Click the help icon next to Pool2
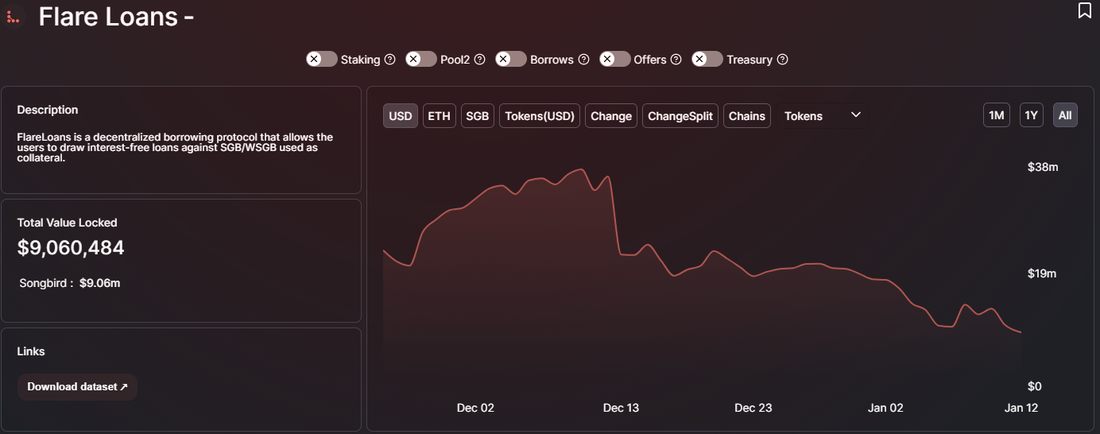The height and width of the screenshot is (434, 1100). [x=479, y=60]
